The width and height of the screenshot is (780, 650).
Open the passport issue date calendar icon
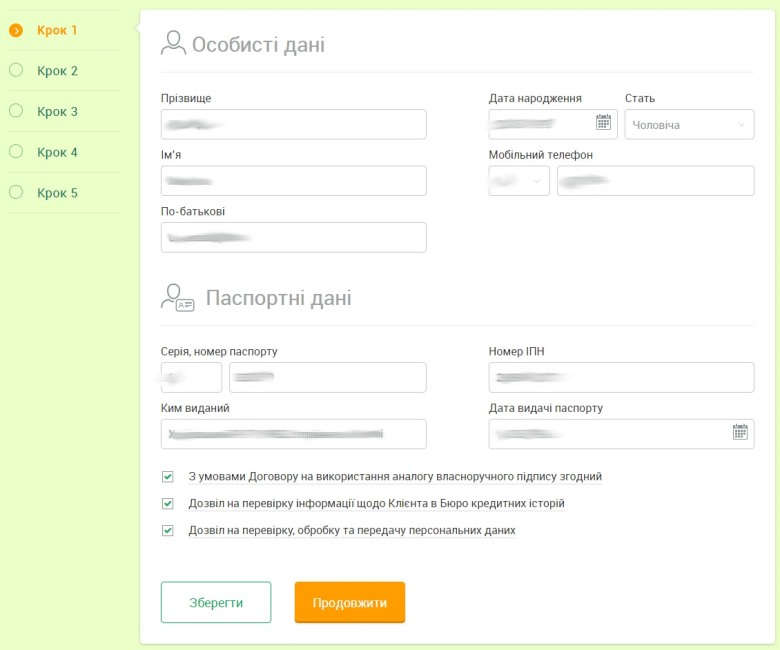coord(740,432)
